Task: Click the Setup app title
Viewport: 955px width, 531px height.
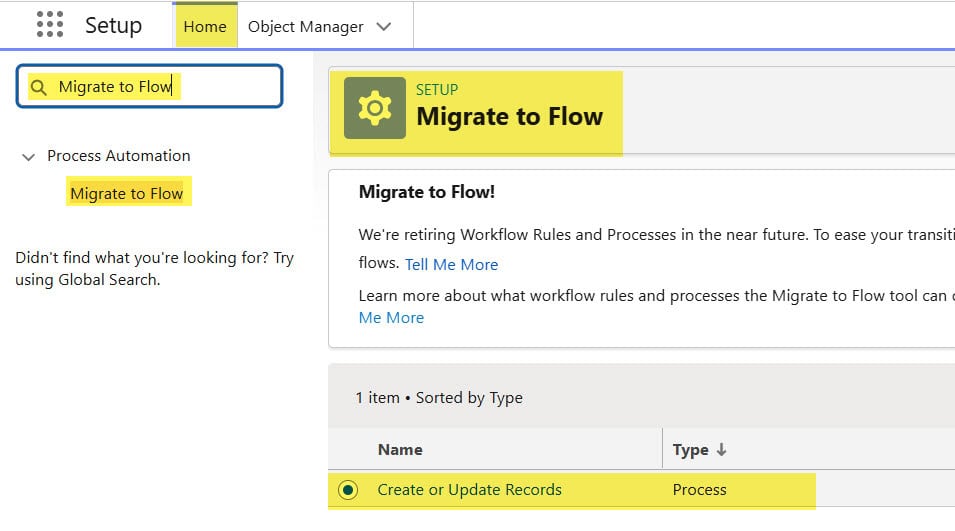Action: point(113,26)
